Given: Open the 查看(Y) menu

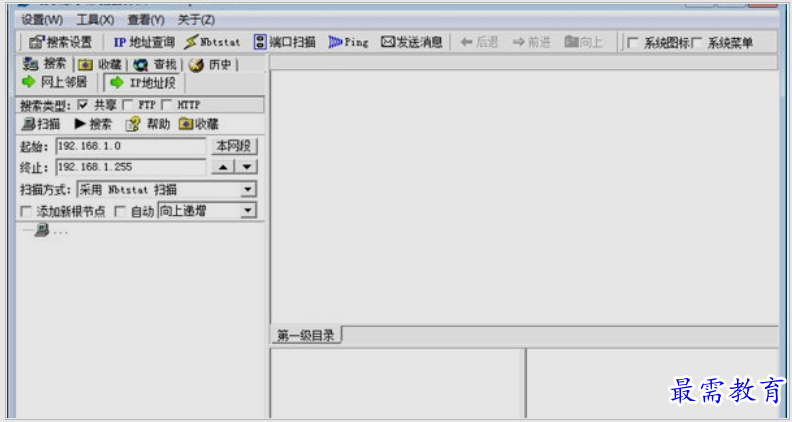Looking at the screenshot, I should 145,20.
